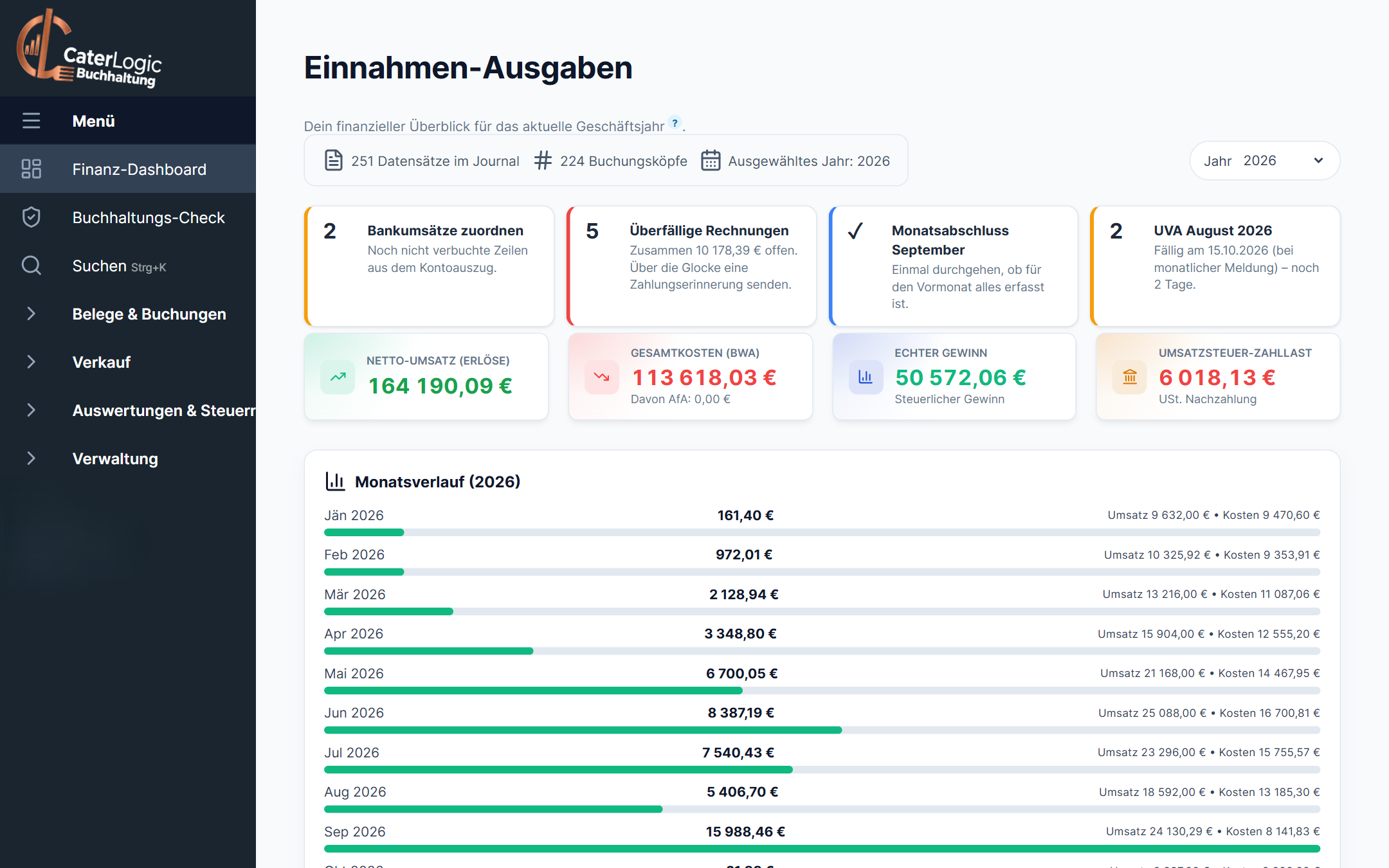Screen dimensions: 1389x868
Task: Open Suchen Strg+K in the sidebar
Action: pos(128,266)
